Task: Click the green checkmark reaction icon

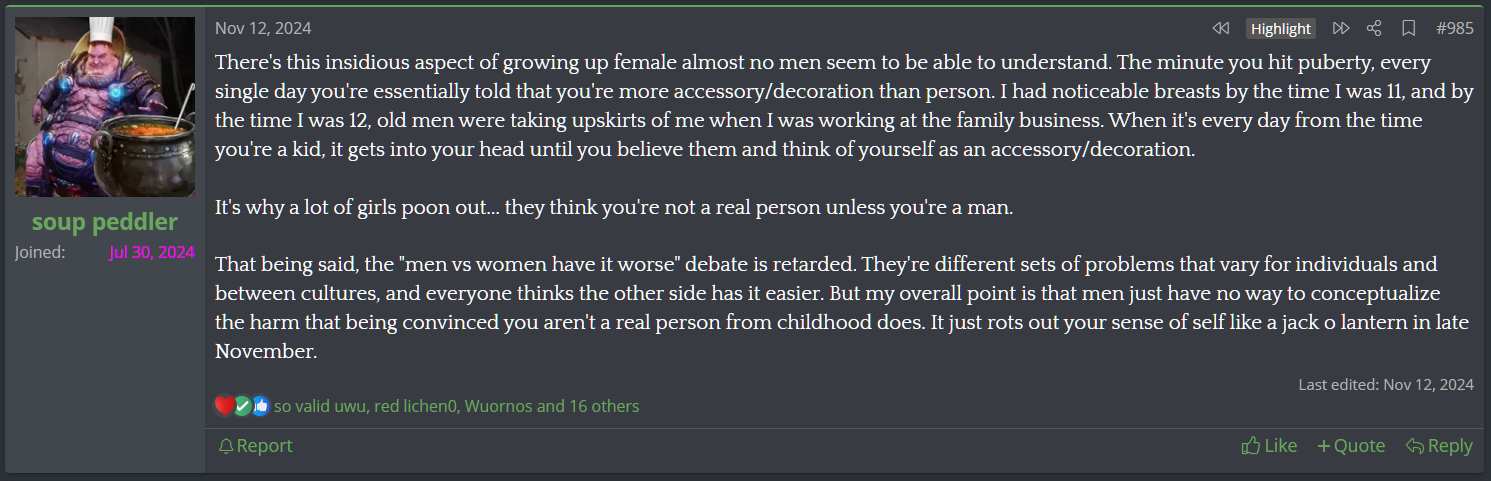Action: 243,406
